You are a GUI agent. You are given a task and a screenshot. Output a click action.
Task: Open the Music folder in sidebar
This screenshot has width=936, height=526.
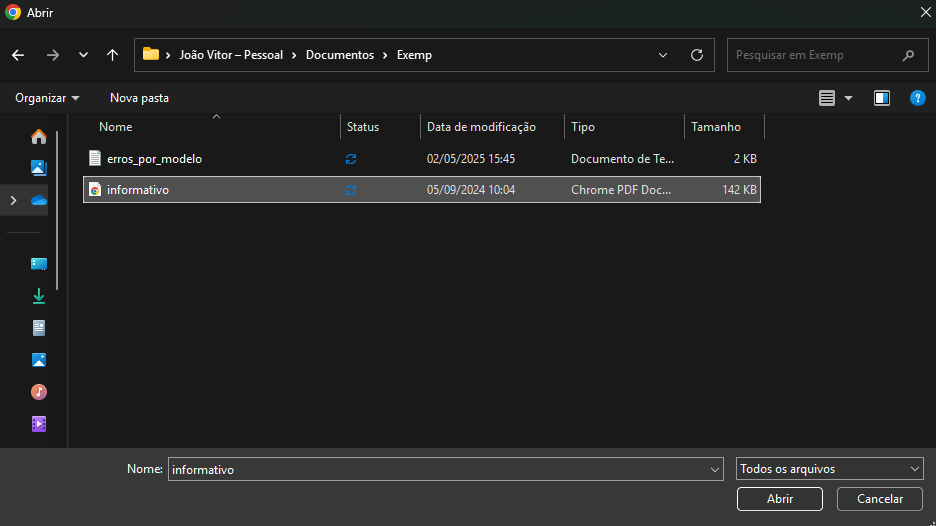pos(39,392)
